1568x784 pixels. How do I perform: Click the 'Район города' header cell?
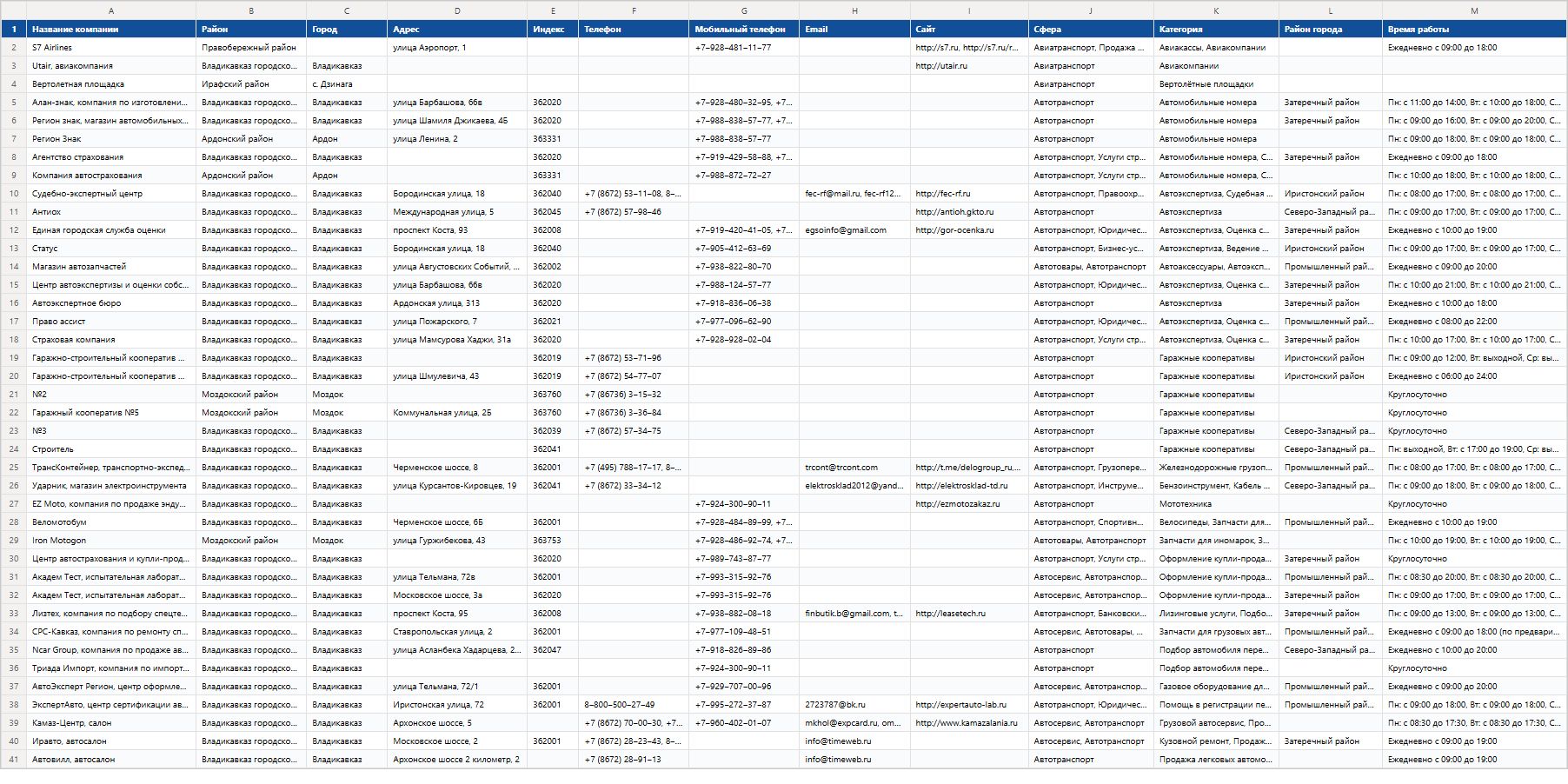point(1331,30)
